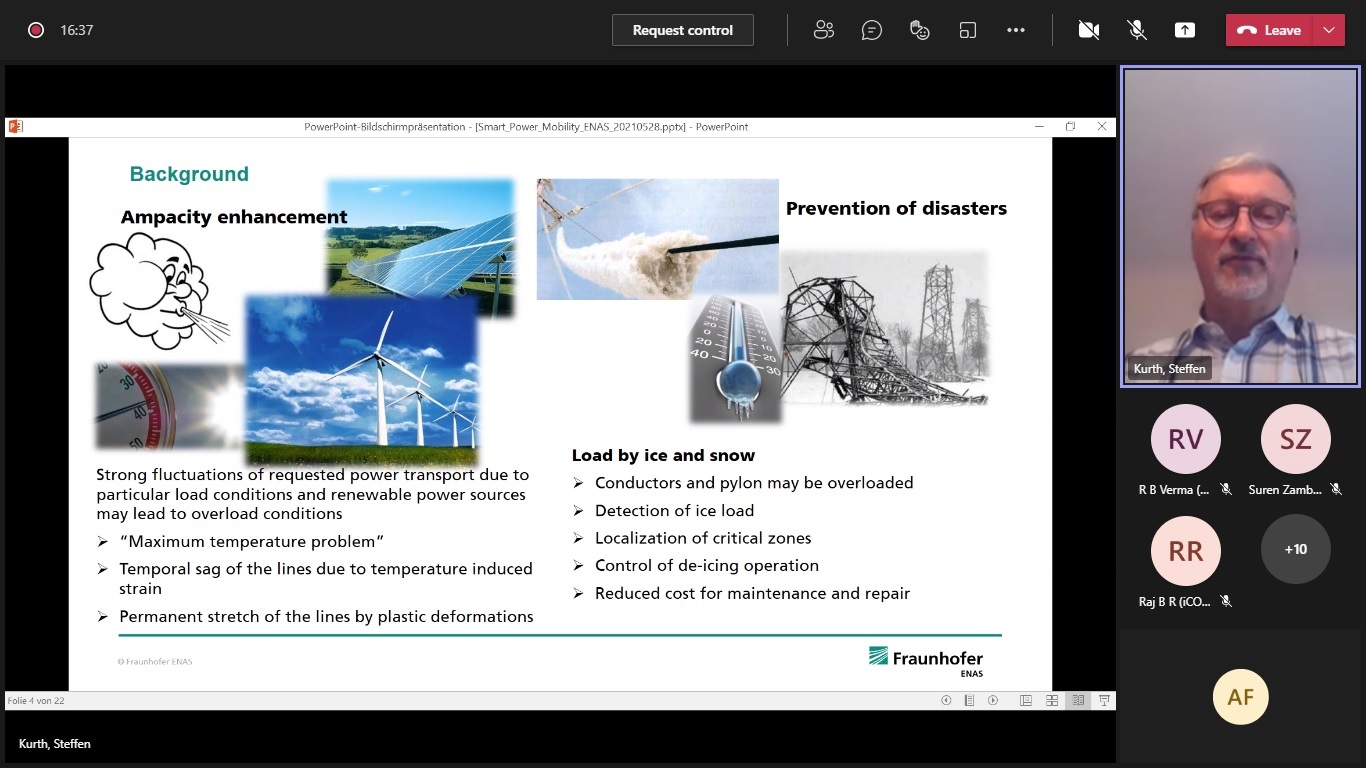Advance to next slide arrow
This screenshot has height=768, width=1366.
click(993, 701)
